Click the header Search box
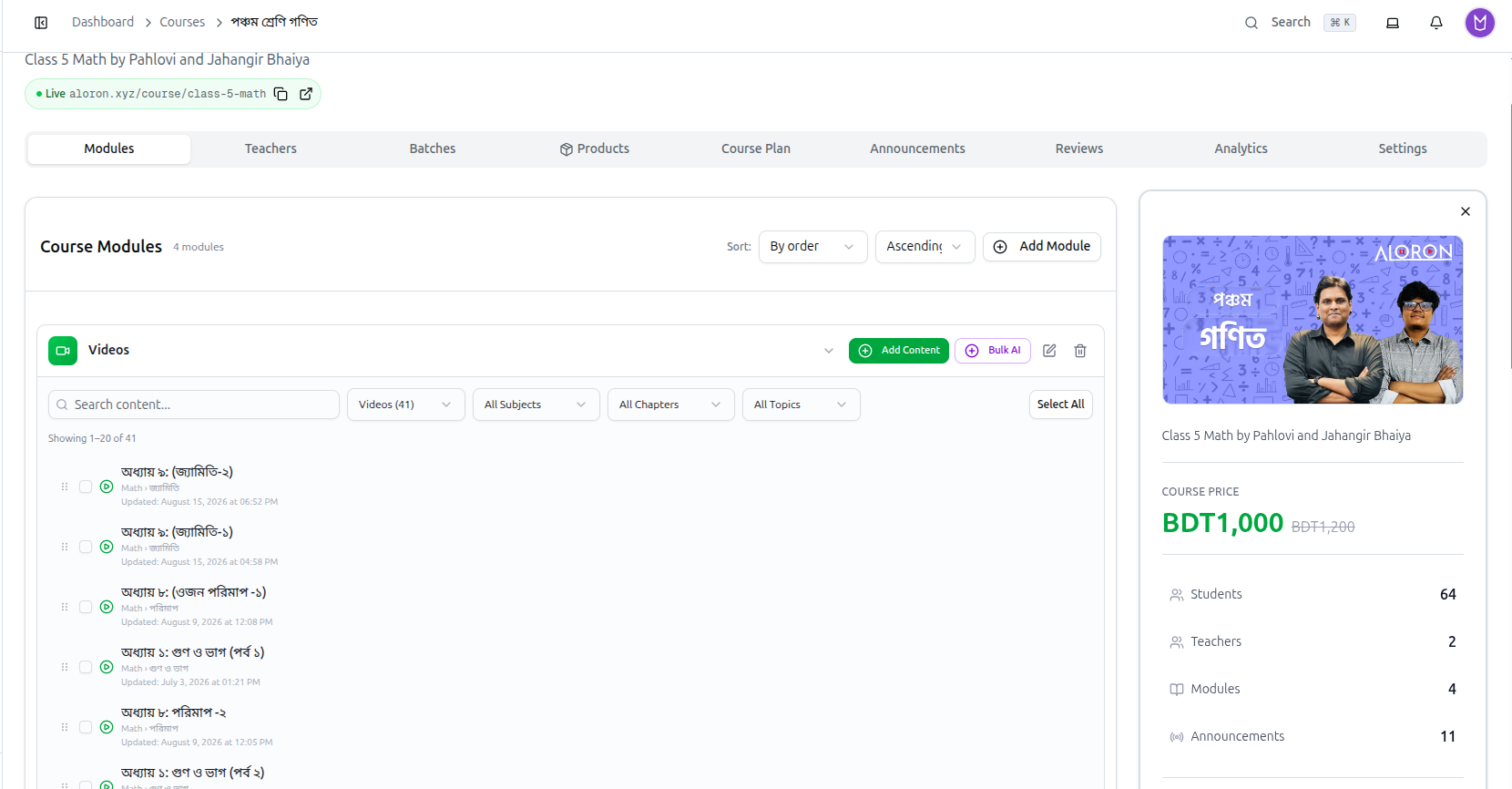The width and height of the screenshot is (1512, 789). (1301, 23)
